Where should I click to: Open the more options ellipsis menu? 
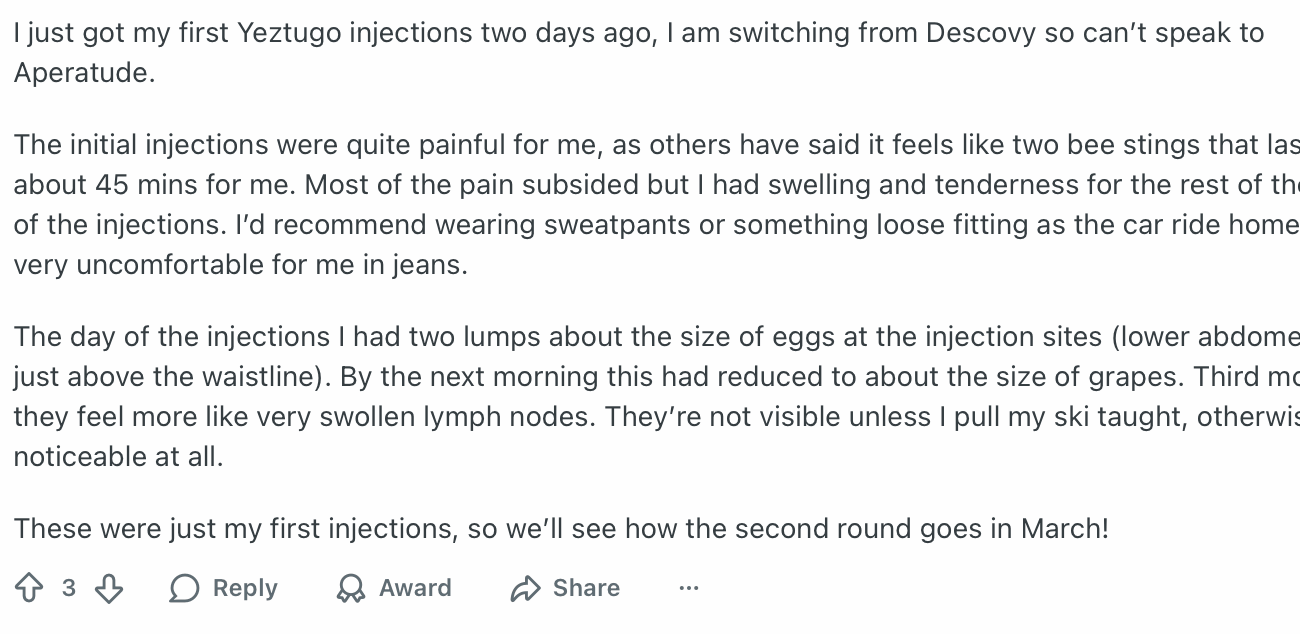(x=688, y=588)
